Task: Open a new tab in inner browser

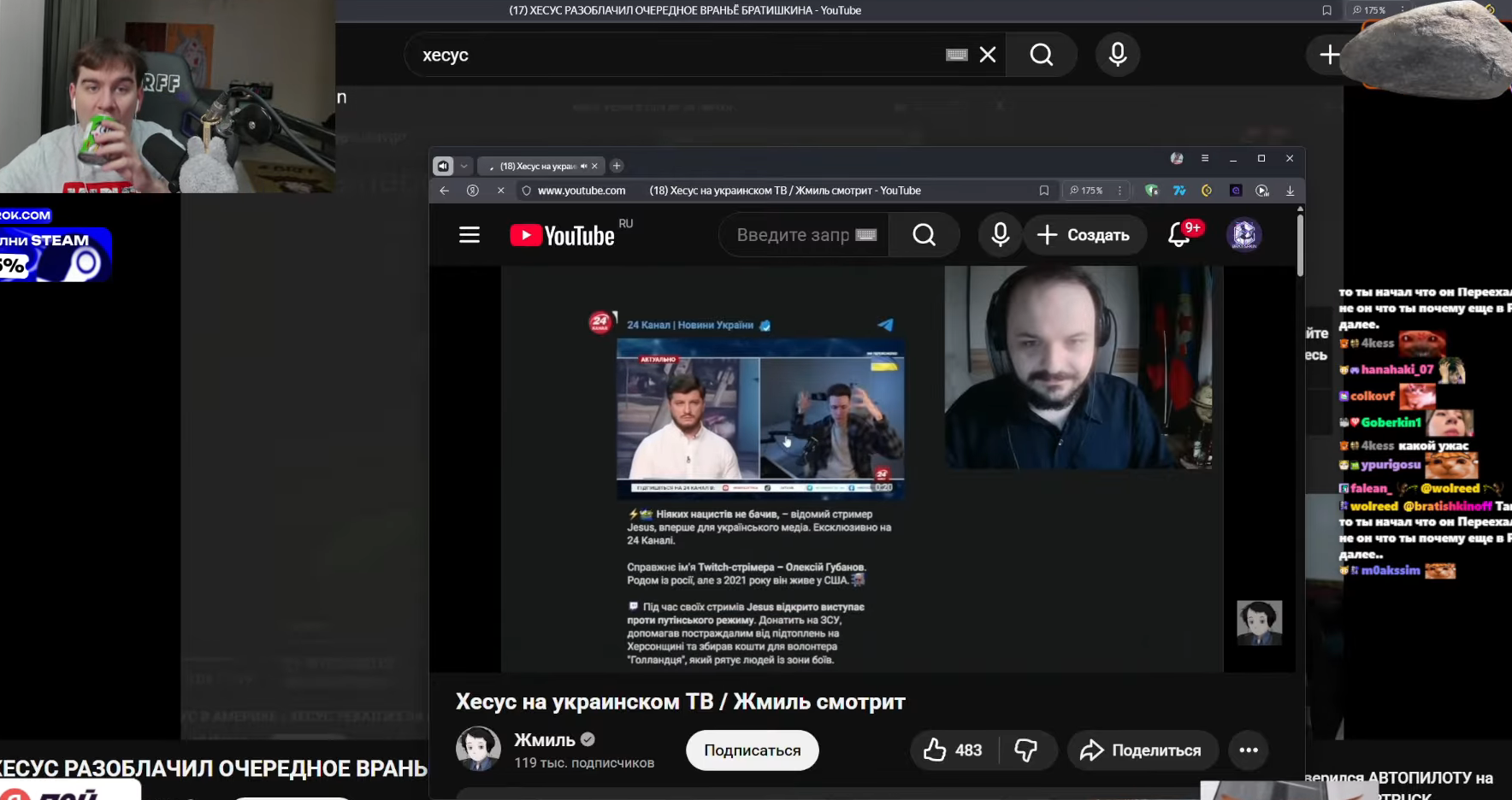Action: click(617, 166)
